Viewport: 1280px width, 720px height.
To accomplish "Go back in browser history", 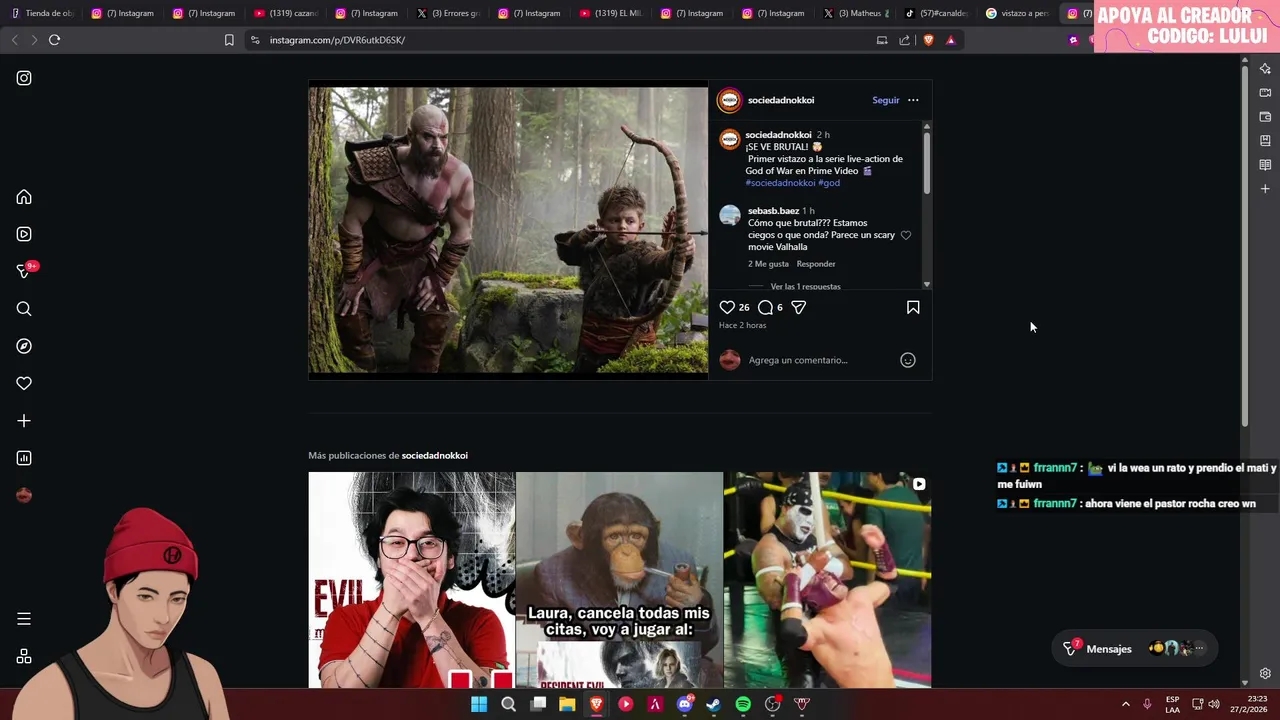I will click(x=14, y=40).
